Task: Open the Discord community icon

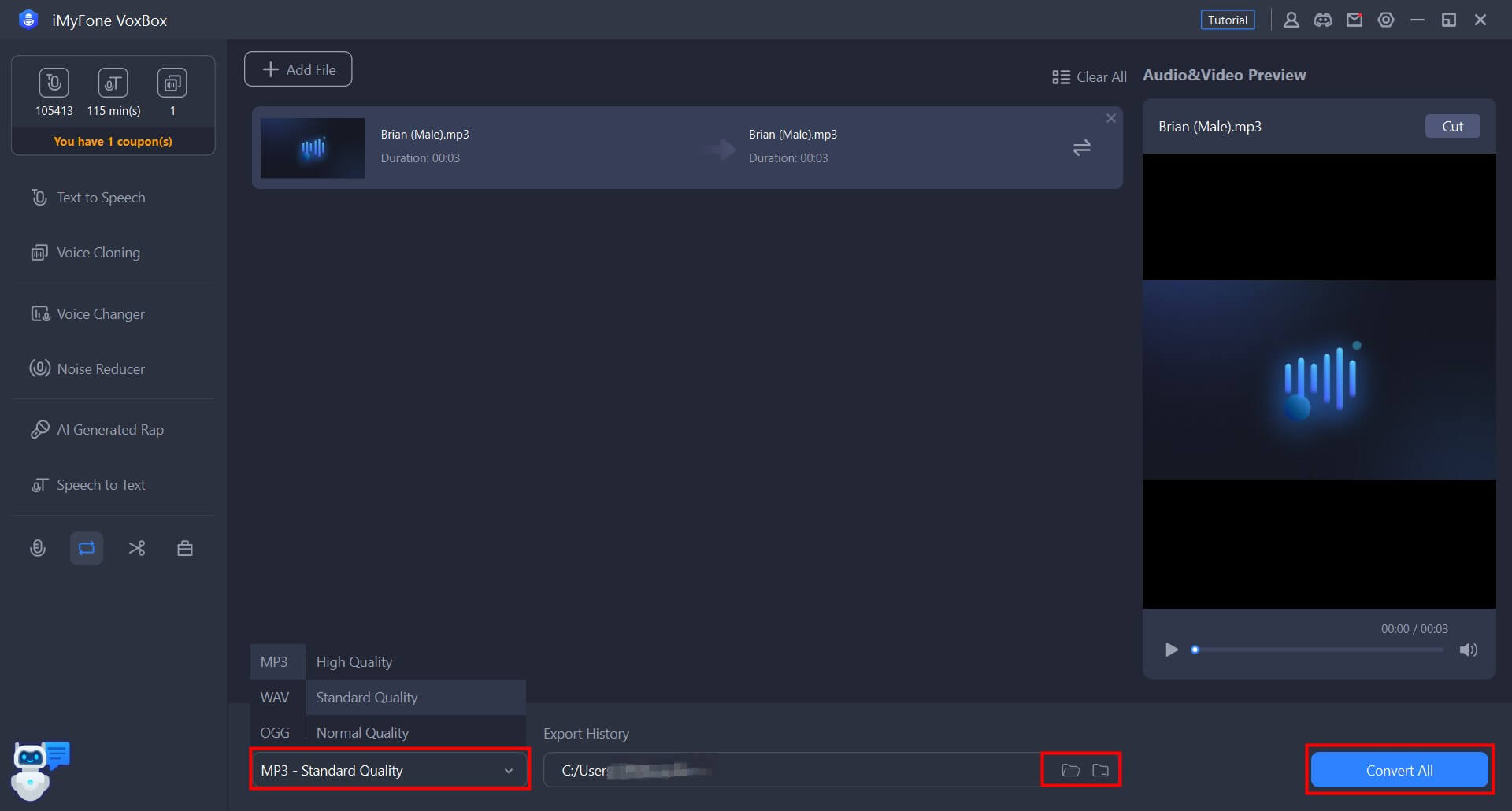Action: coord(1323,20)
